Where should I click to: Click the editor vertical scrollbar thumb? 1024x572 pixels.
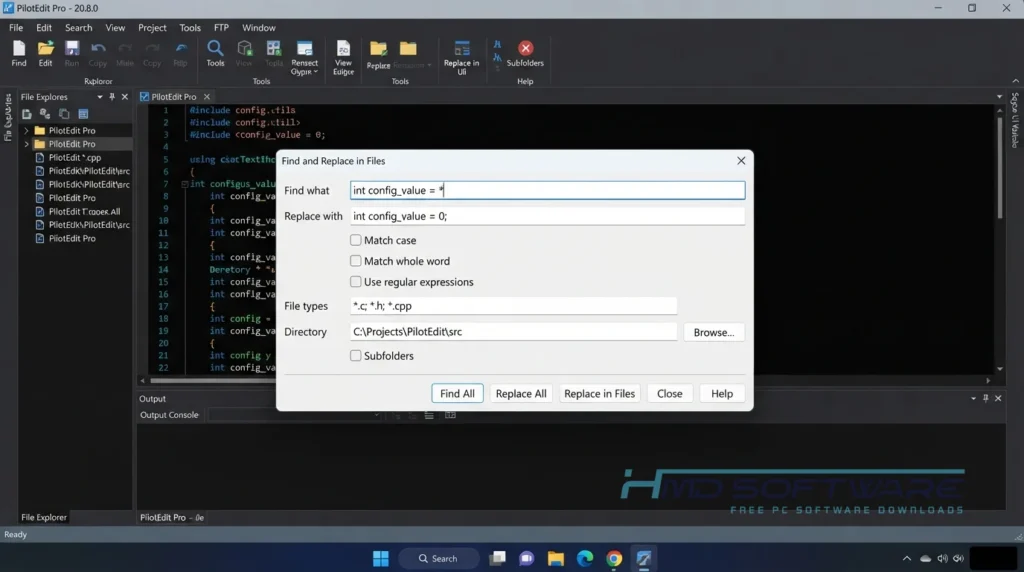pos(999,167)
